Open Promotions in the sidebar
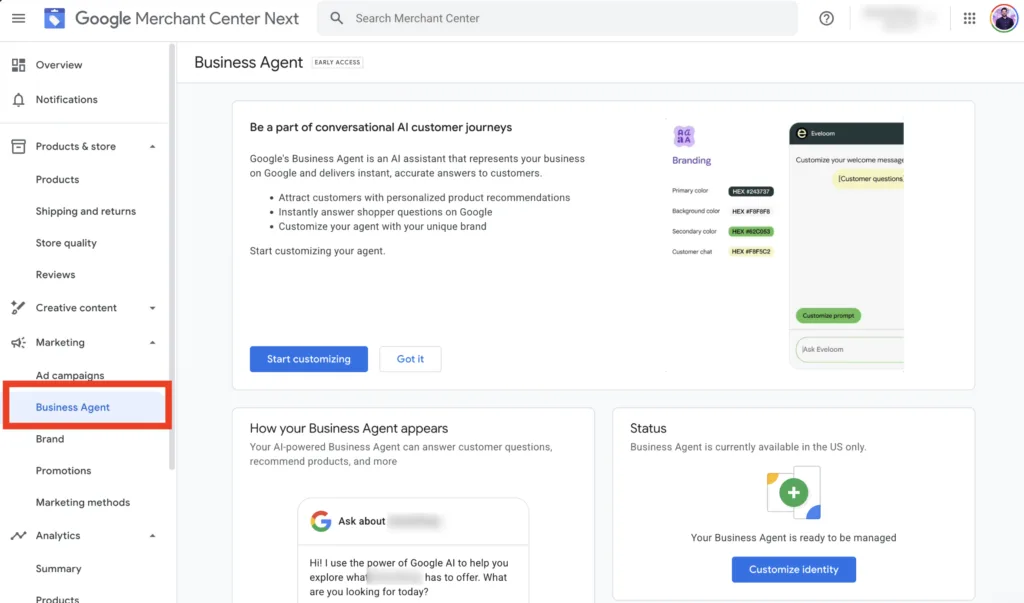 [63, 470]
